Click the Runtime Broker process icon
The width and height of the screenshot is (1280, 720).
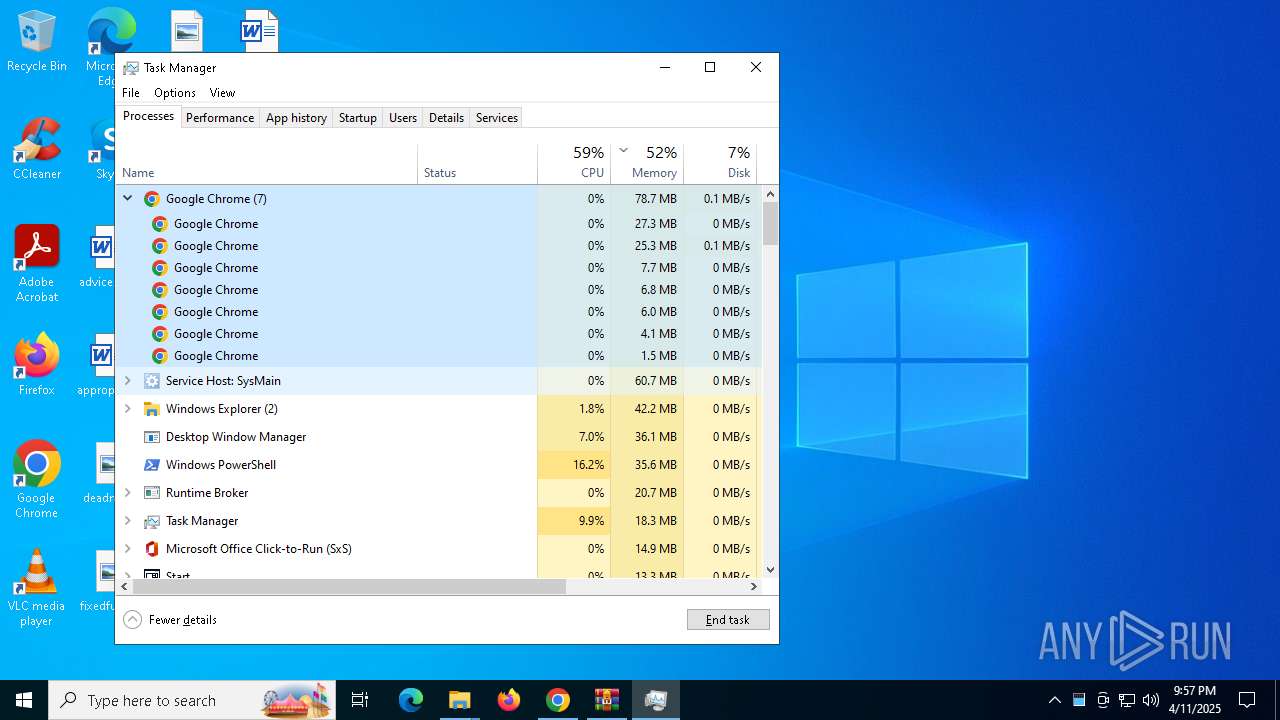coord(152,493)
